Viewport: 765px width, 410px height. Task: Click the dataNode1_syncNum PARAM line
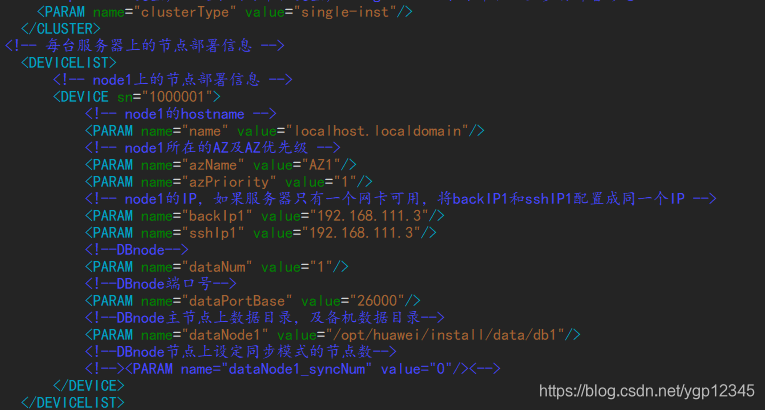coord(293,369)
